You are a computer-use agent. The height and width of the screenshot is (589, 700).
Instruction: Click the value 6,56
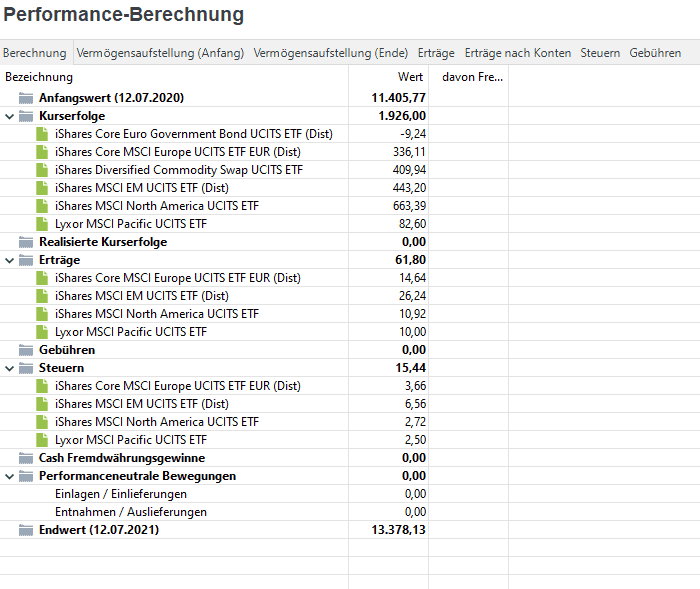[415, 404]
